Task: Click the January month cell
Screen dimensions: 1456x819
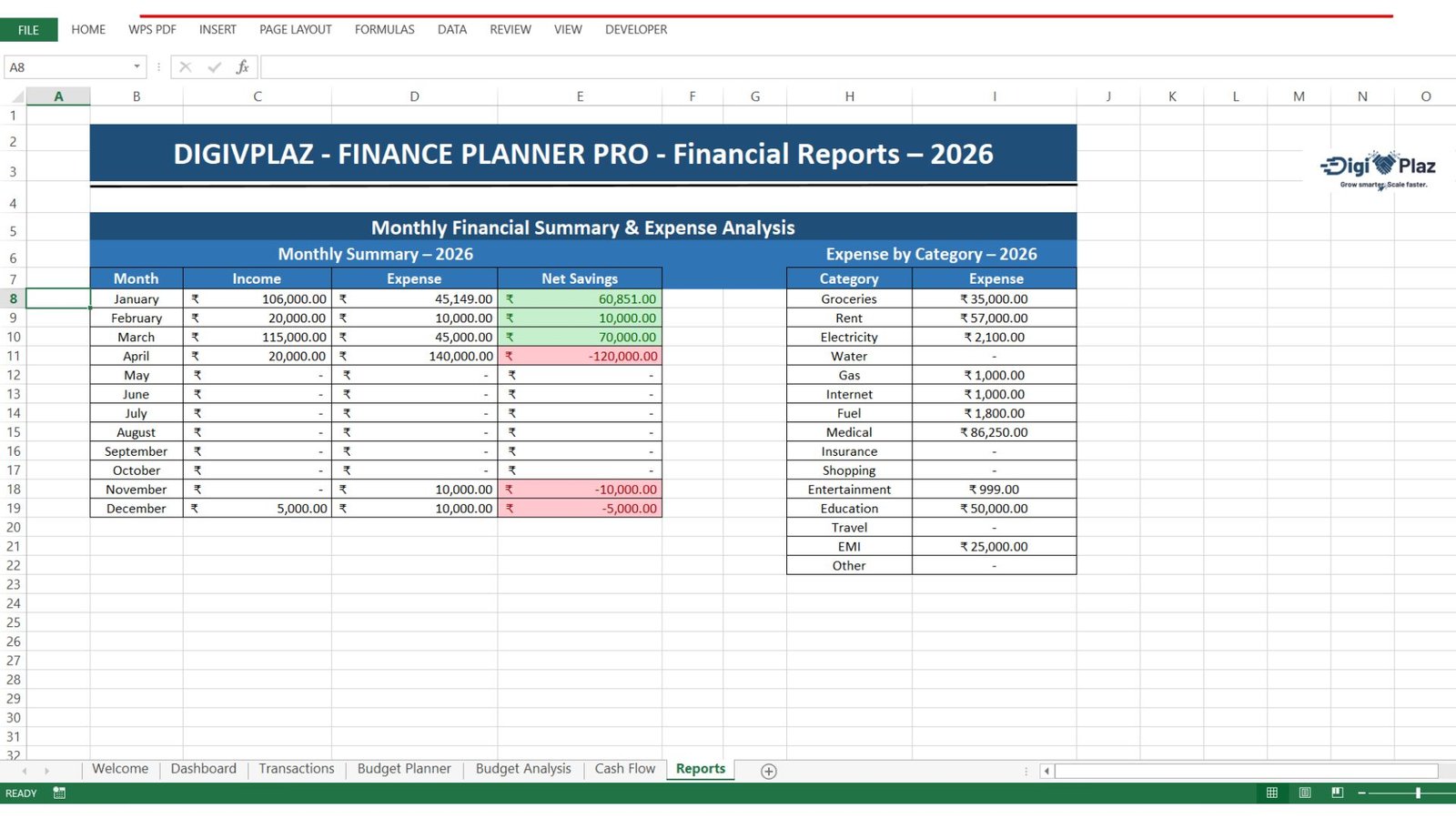Action: click(x=136, y=298)
